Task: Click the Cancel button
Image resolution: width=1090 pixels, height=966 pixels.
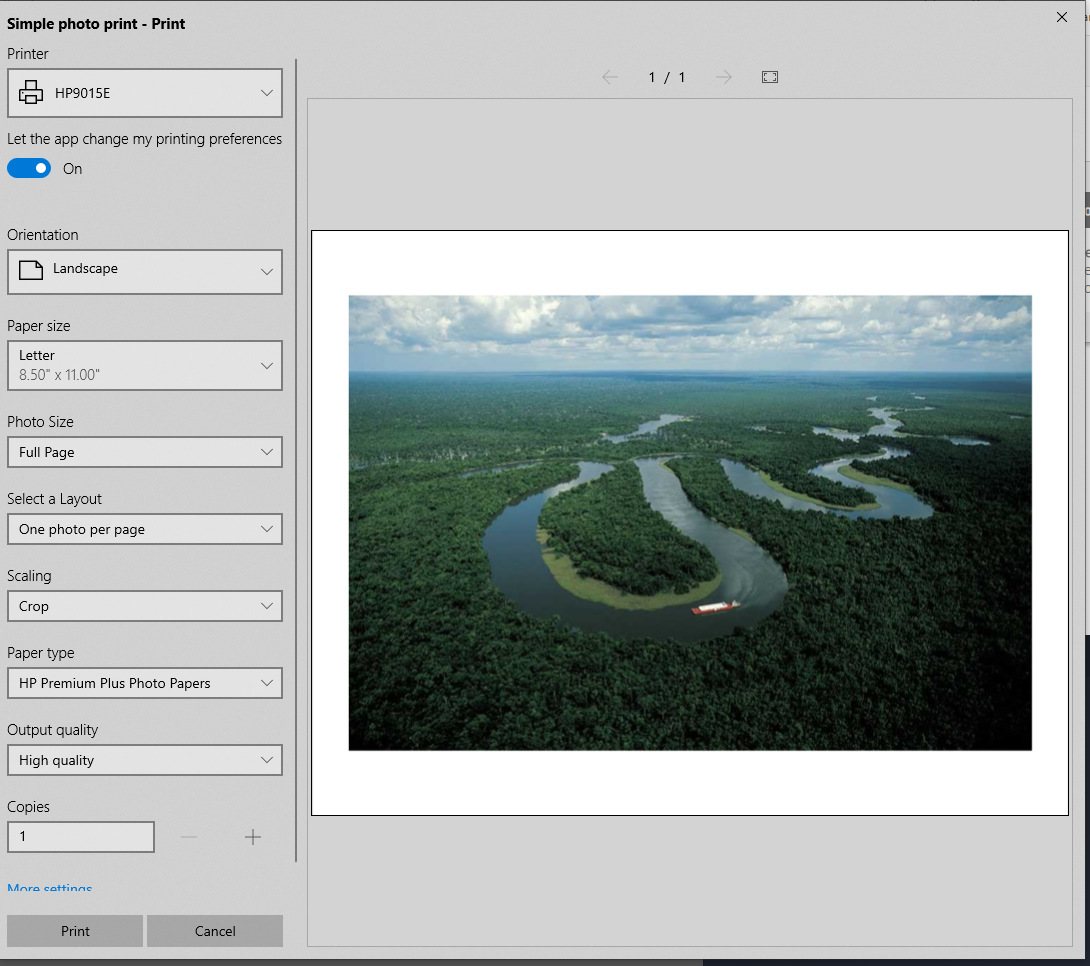Action: pyautogui.click(x=215, y=931)
